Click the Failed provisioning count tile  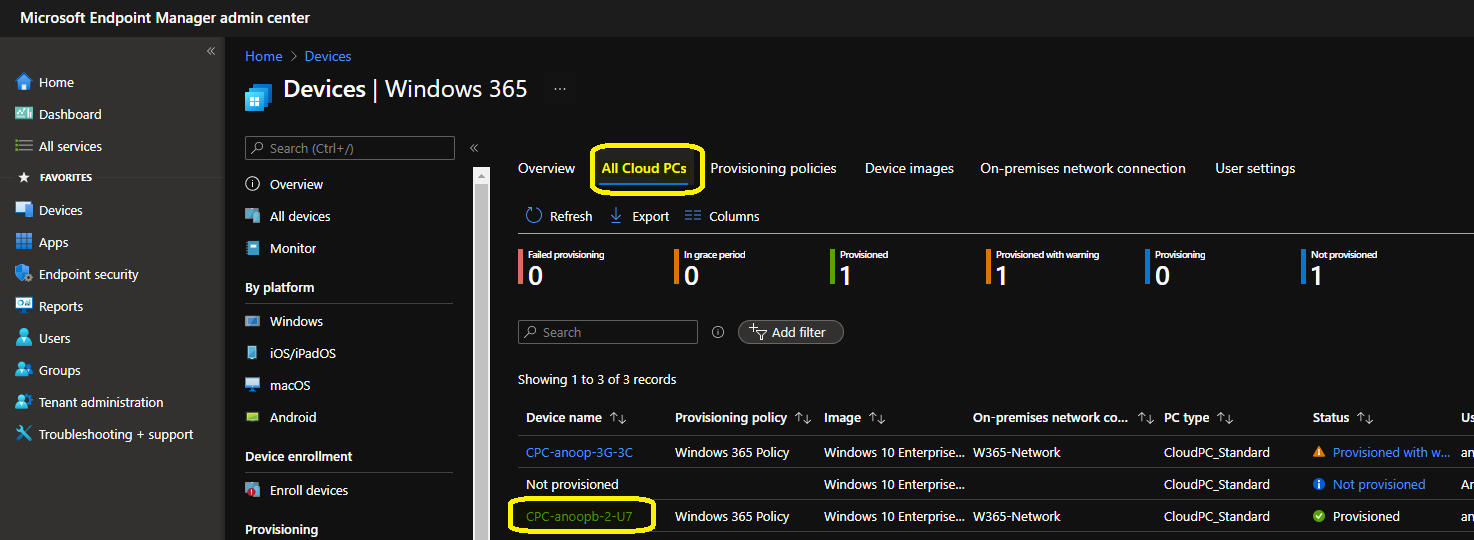tap(562, 268)
